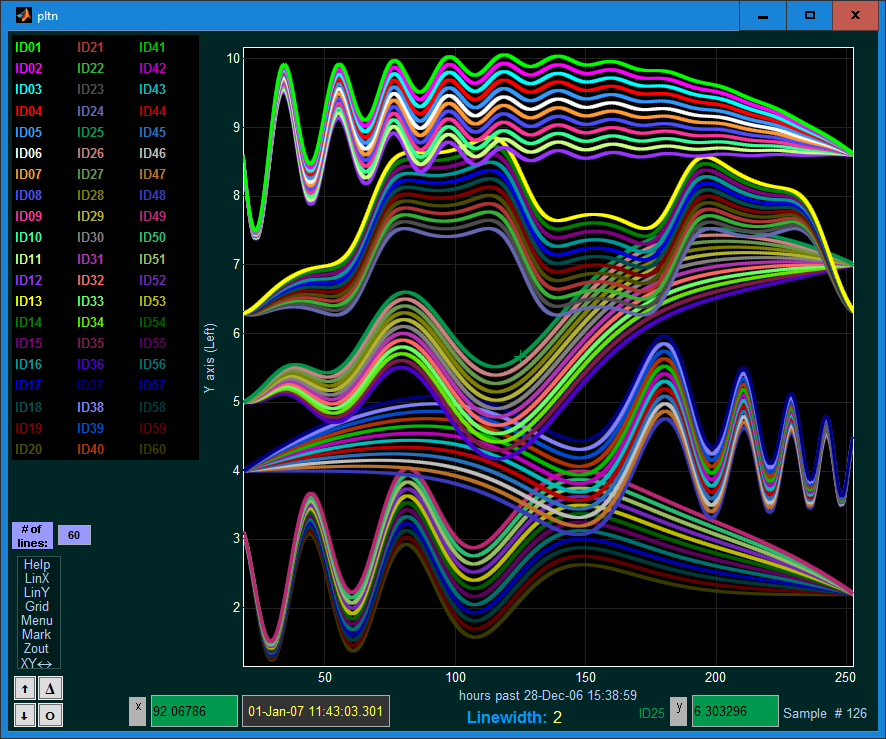The image size is (886, 739).
Task: Click the gray Y label button
Action: 679,711
